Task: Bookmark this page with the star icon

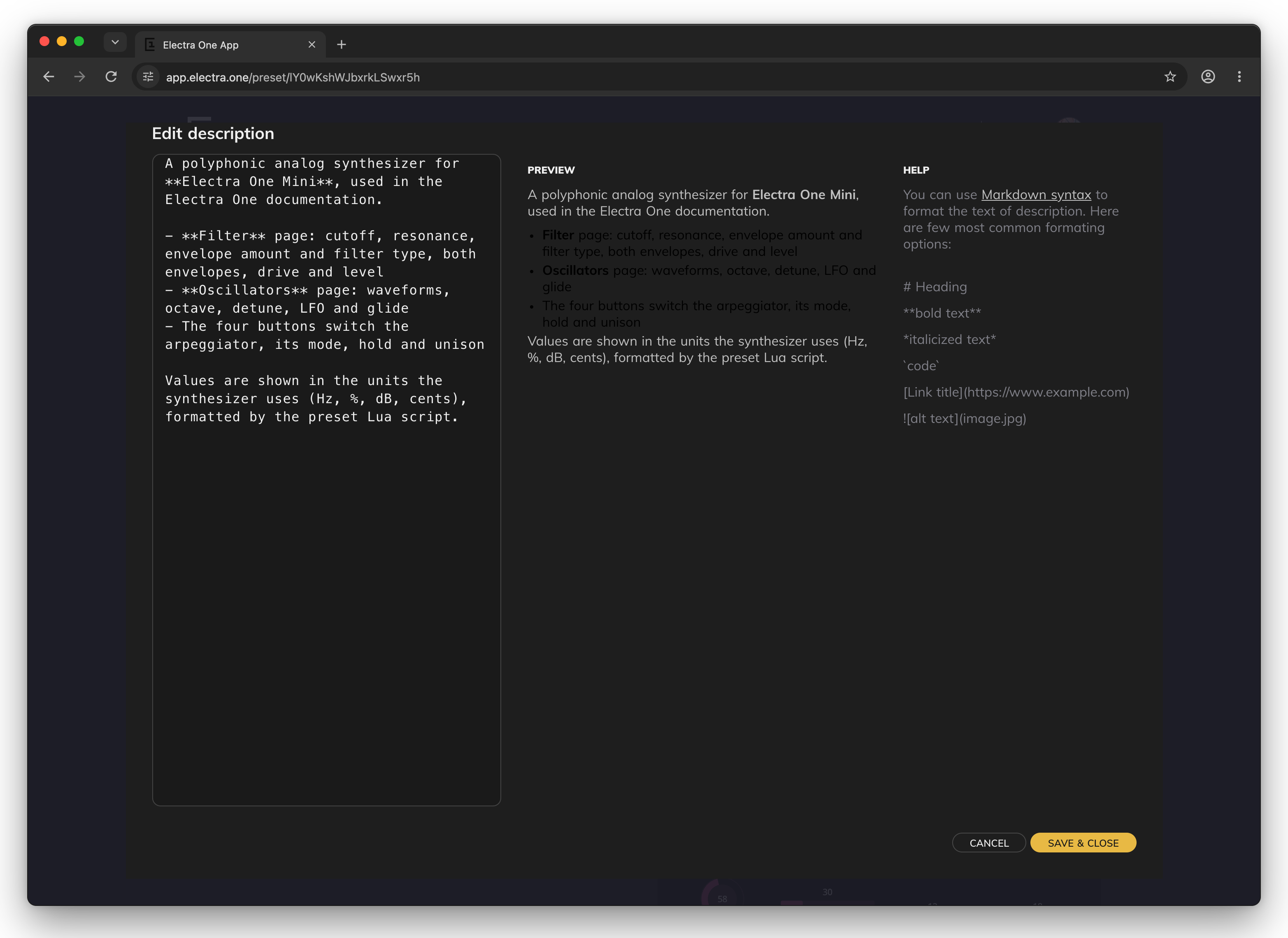Action: [x=1170, y=77]
